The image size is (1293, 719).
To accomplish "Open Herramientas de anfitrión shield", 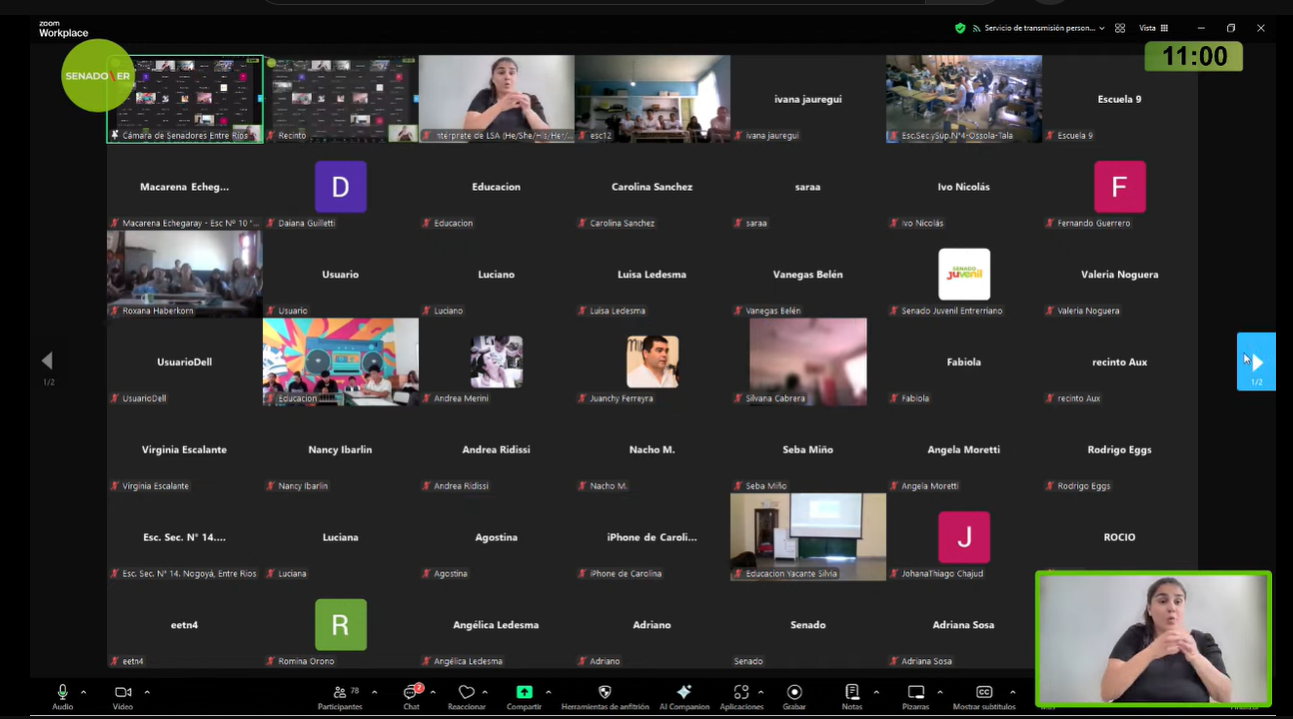I will pos(604,692).
